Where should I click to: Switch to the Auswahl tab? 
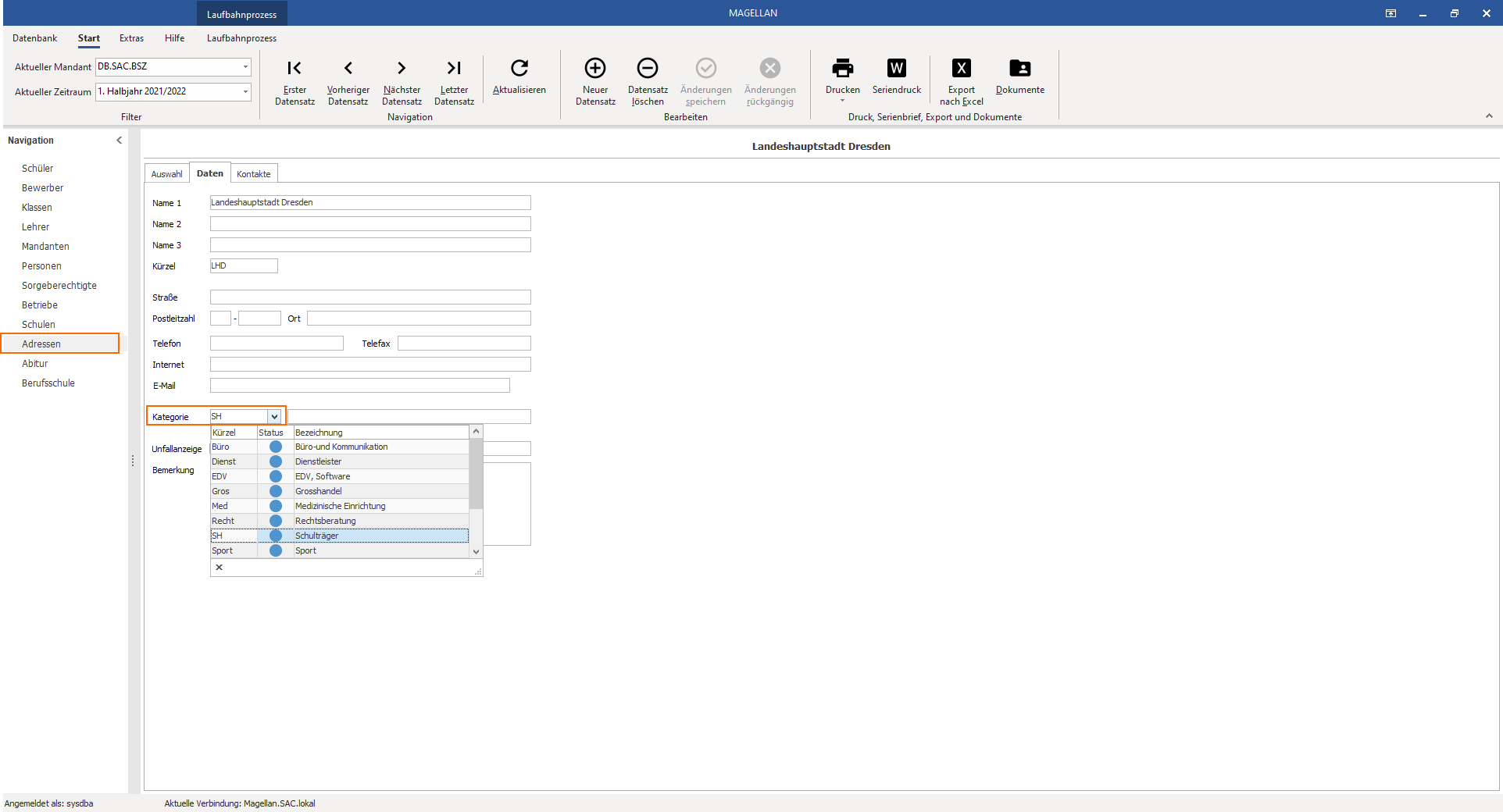tap(166, 174)
